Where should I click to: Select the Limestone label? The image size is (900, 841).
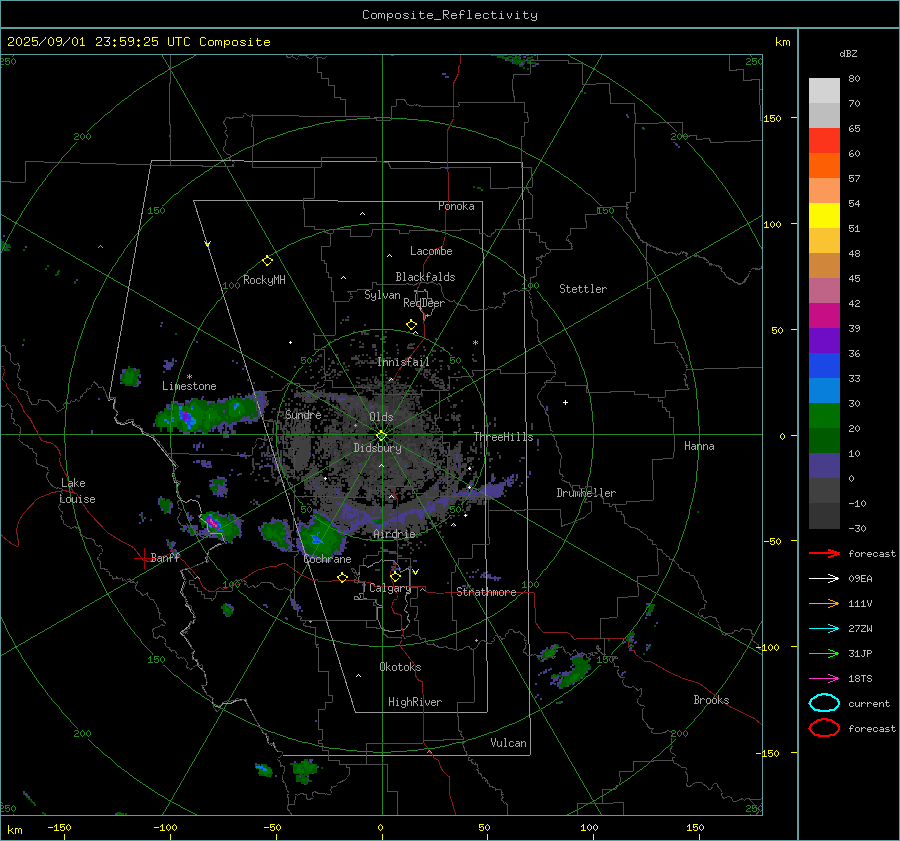tap(189, 386)
